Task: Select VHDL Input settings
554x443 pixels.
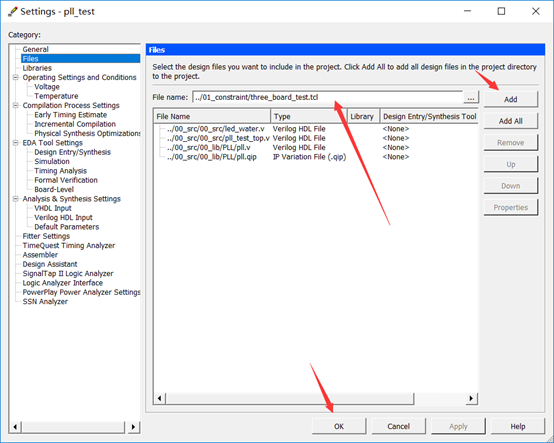Action: click(53, 208)
